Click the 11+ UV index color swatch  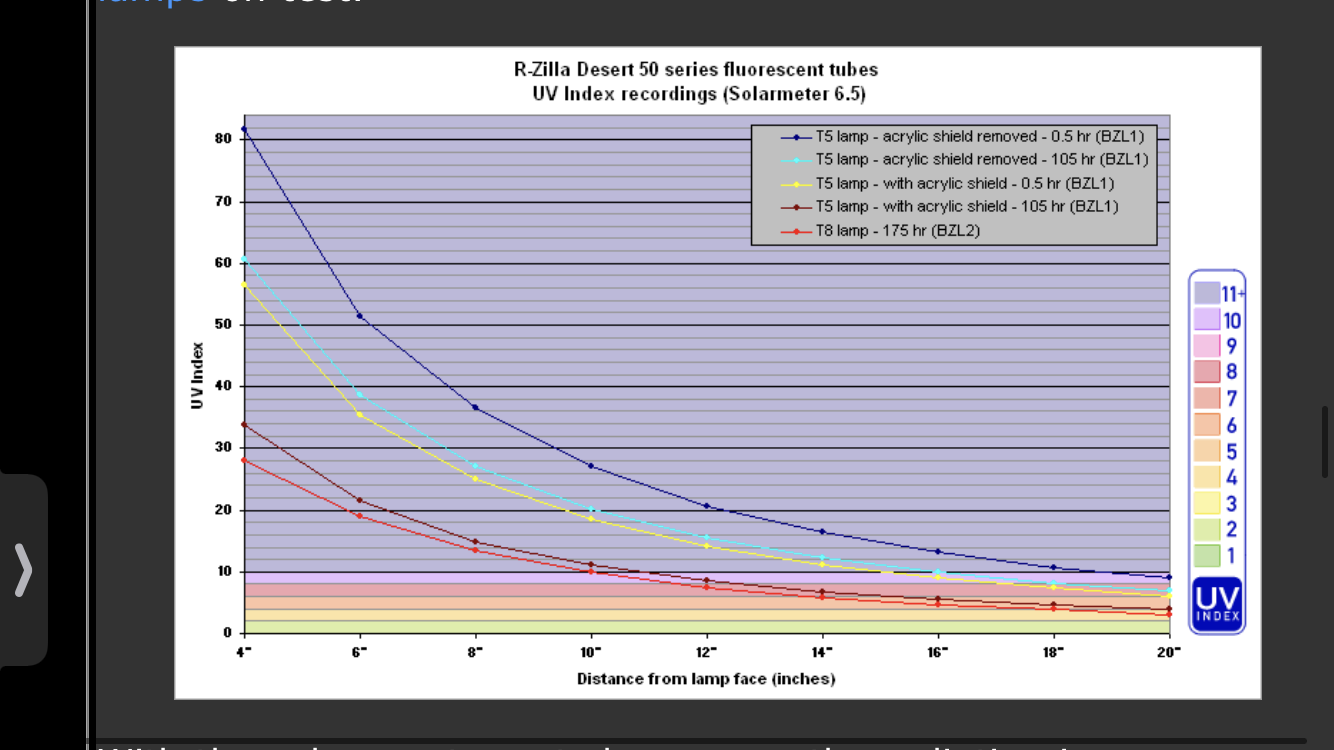pos(1205,293)
